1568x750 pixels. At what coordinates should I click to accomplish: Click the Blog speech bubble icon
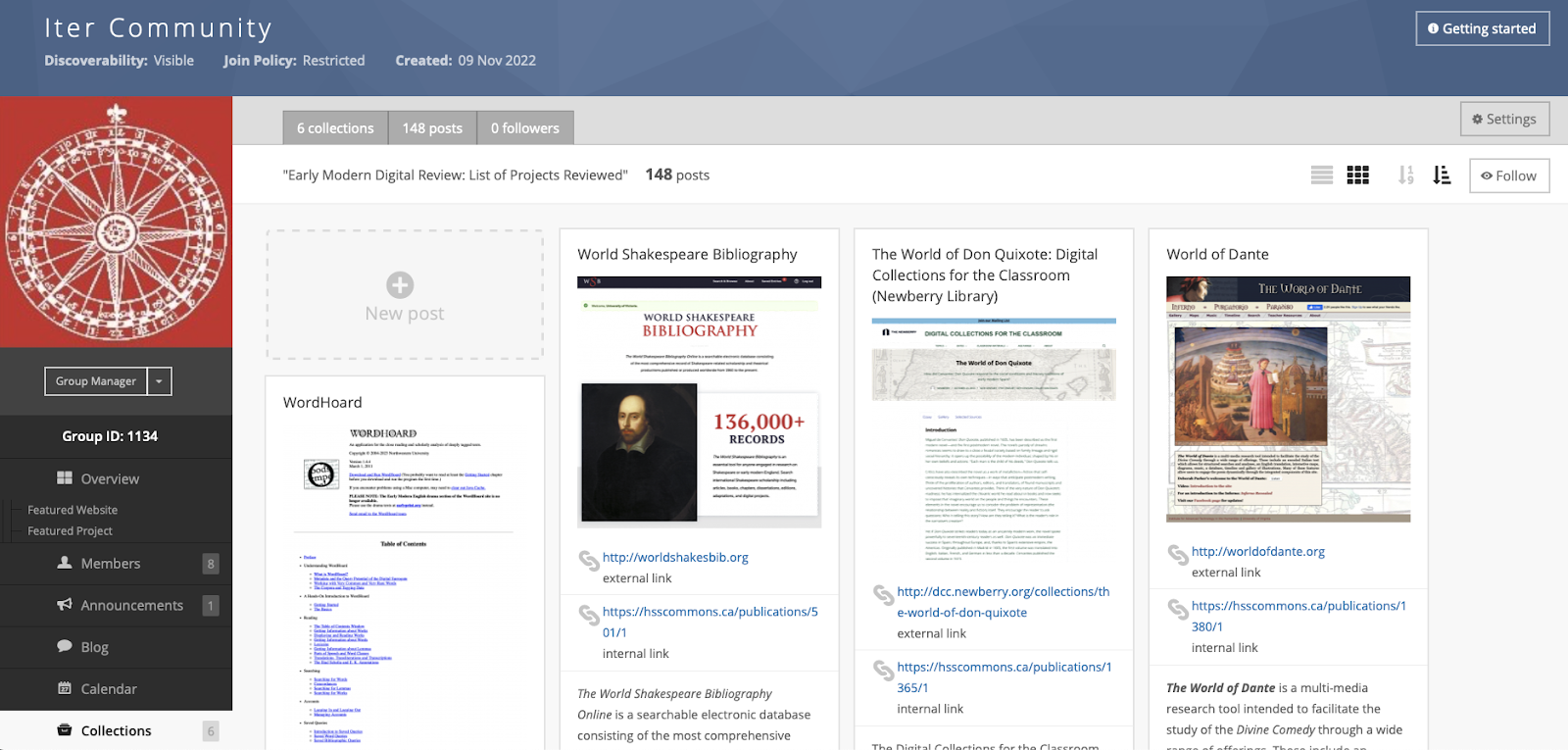click(x=65, y=646)
